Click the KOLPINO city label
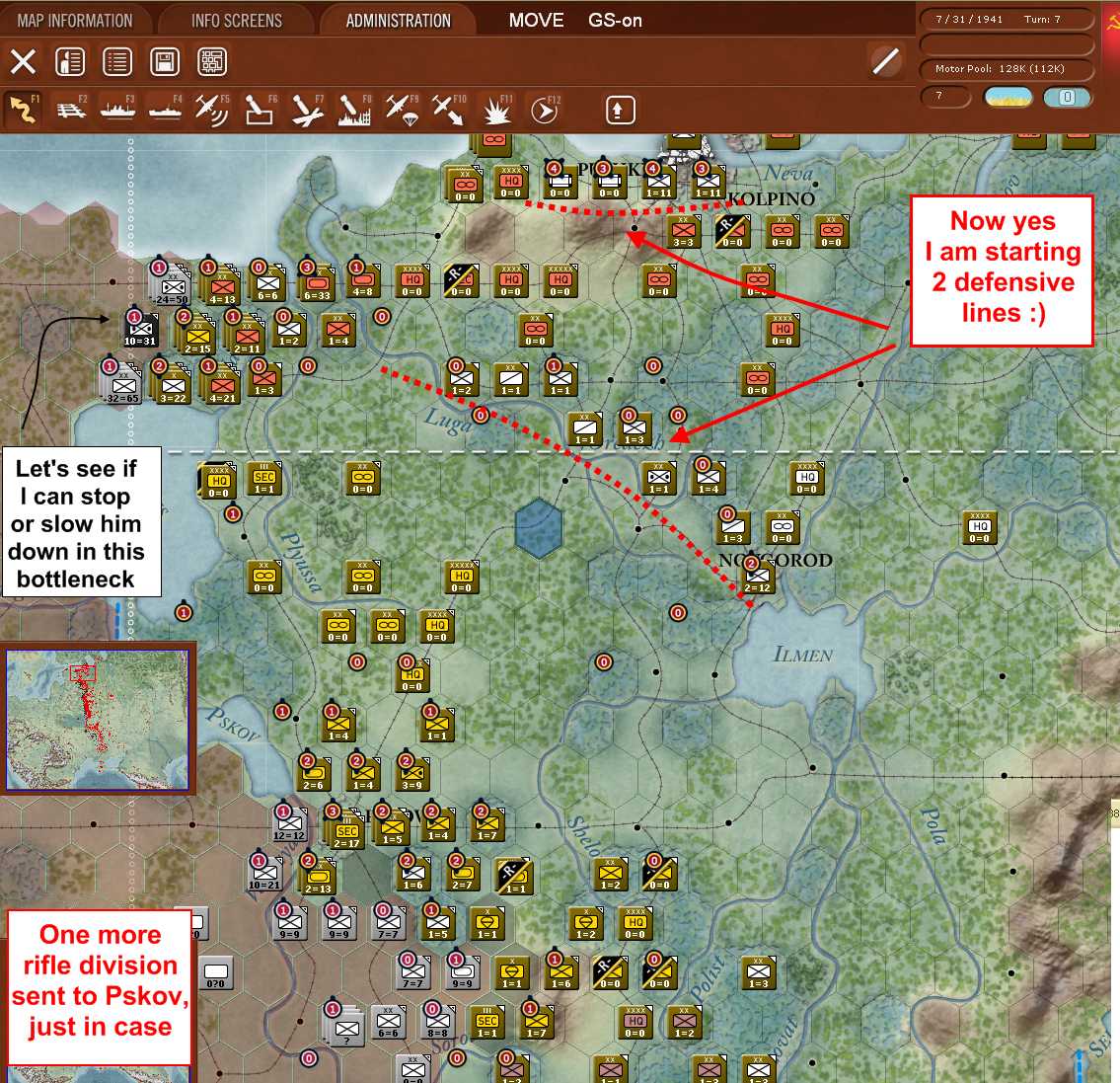Screen dimensions: 1120x1083 tap(770, 198)
